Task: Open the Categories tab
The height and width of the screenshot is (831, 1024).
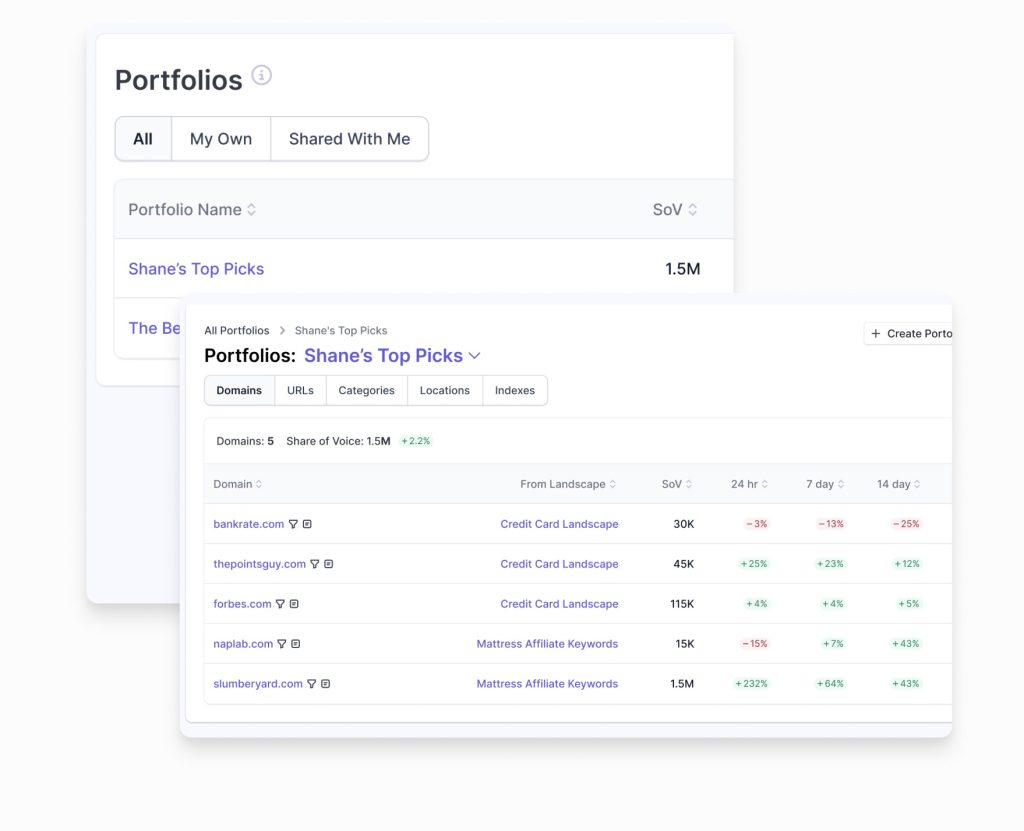Action: (366, 390)
